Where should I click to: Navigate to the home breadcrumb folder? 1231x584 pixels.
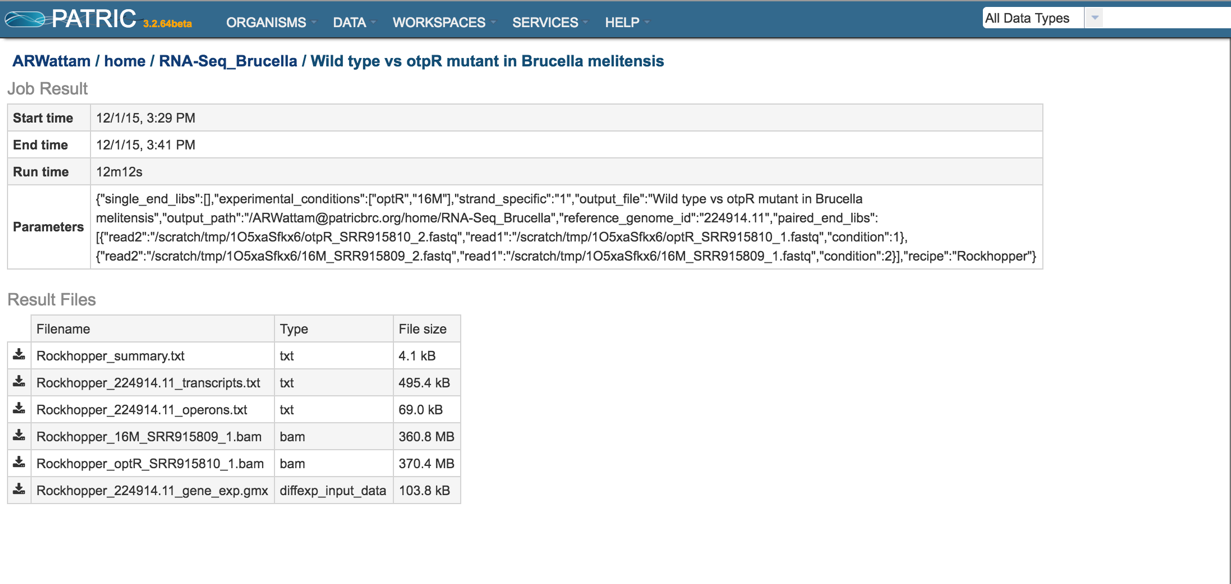click(x=125, y=61)
